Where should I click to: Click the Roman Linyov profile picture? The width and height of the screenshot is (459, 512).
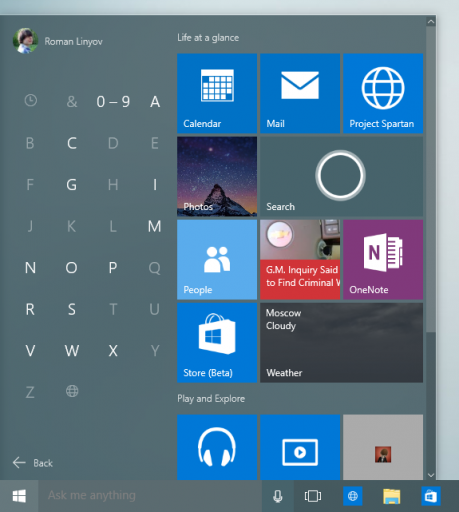25,41
